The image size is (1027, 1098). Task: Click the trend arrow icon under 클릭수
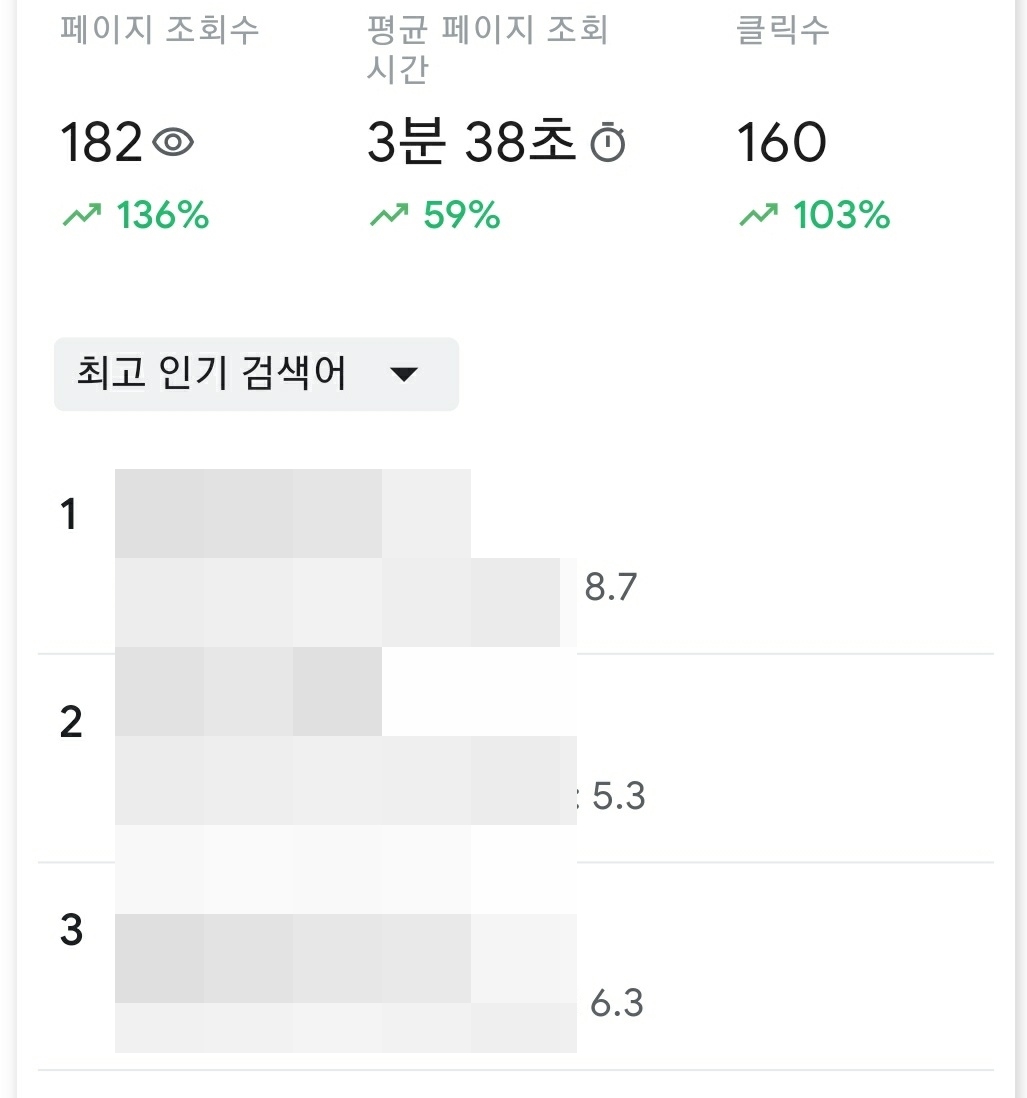[760, 212]
